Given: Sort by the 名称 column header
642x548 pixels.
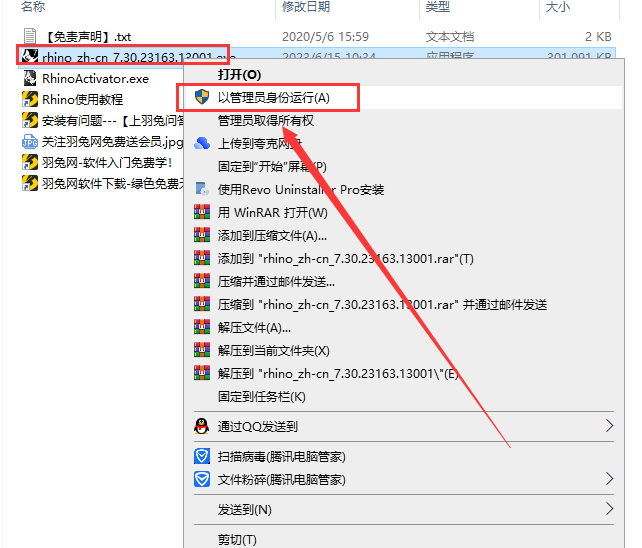Looking at the screenshot, I should [33, 6].
